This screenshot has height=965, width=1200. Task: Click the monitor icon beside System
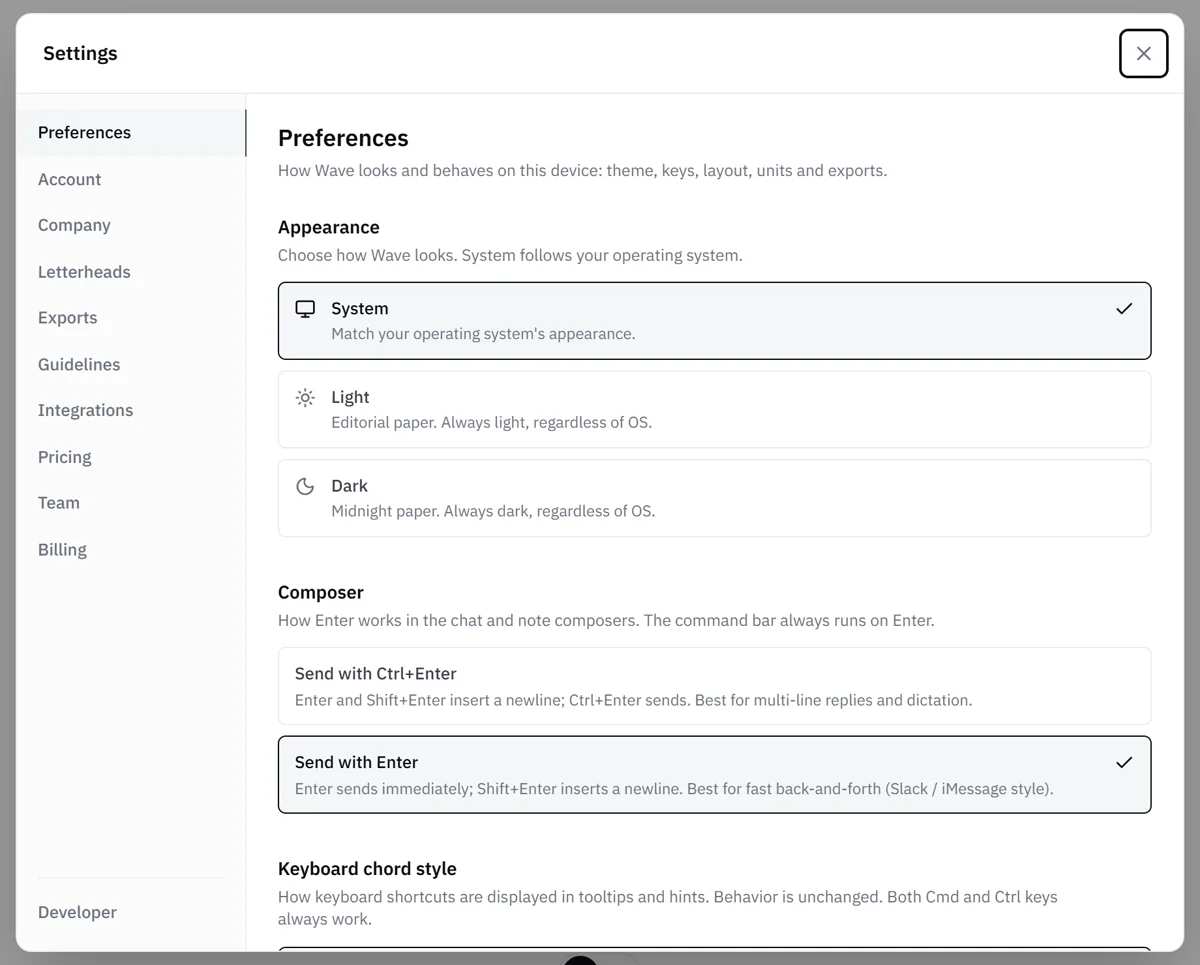(305, 309)
